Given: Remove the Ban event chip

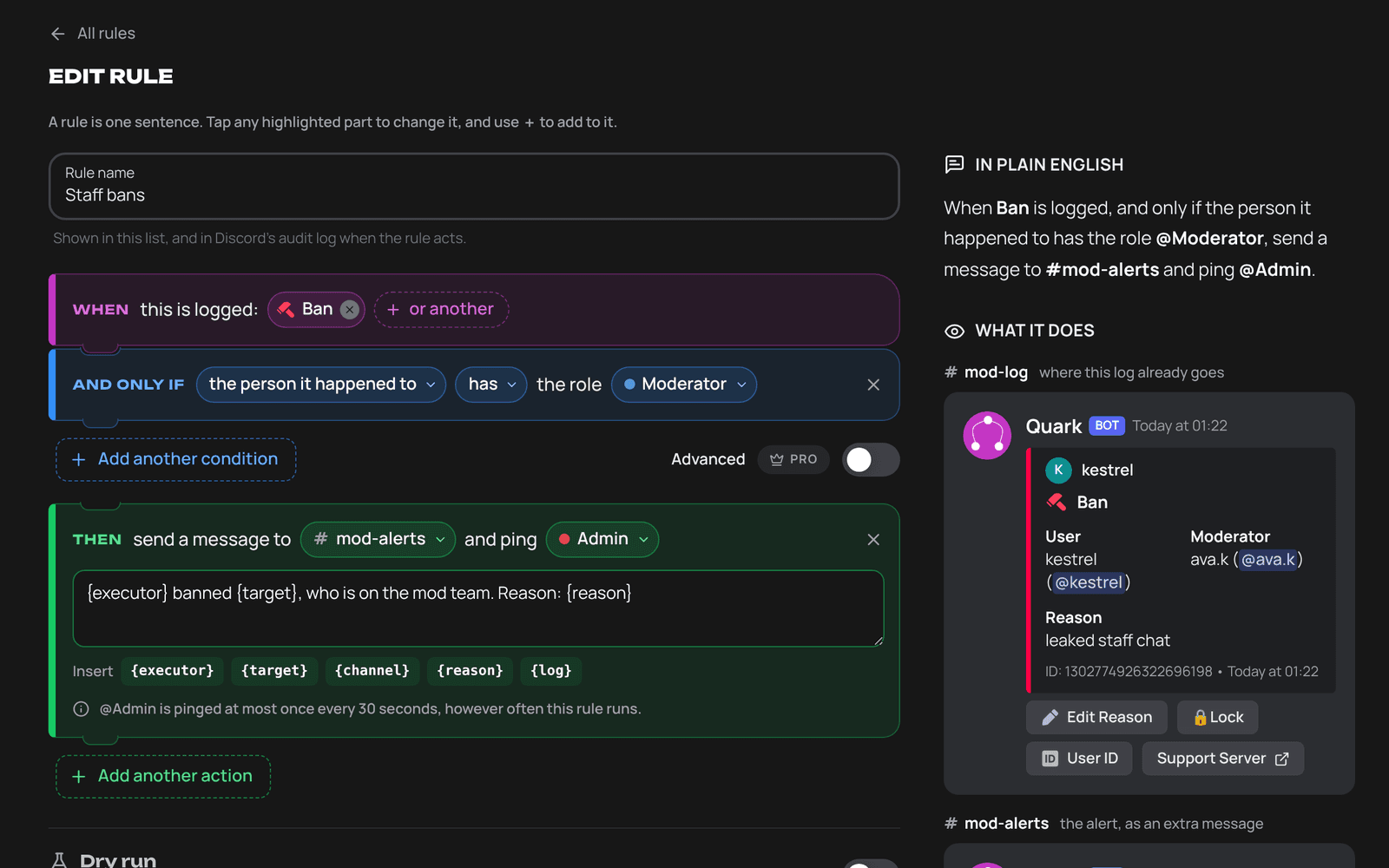Looking at the screenshot, I should click(350, 310).
